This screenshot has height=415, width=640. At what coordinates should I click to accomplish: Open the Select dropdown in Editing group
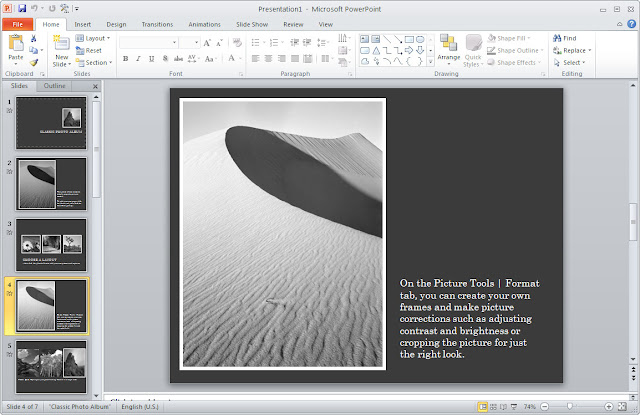(x=569, y=62)
